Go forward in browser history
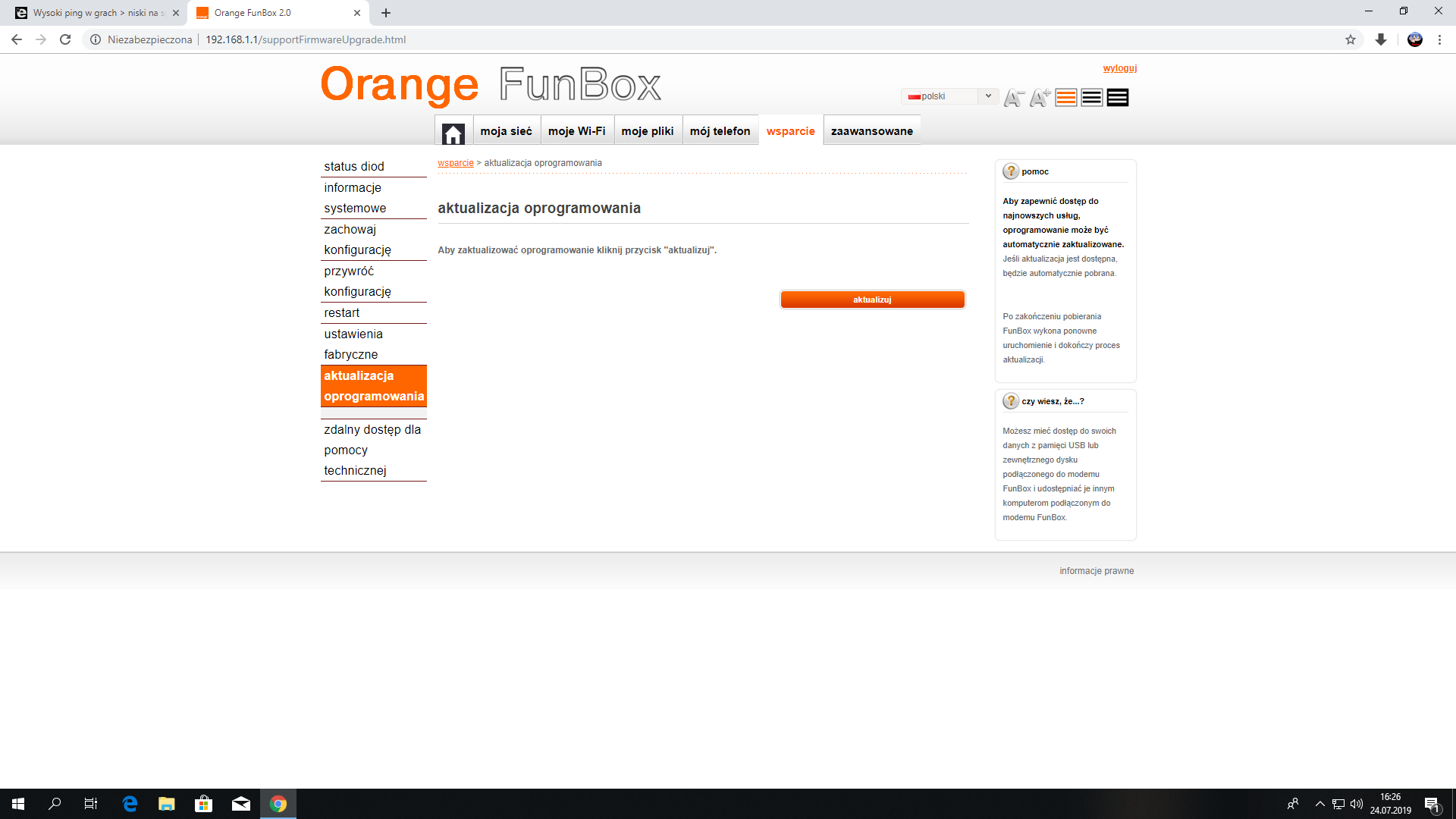 [x=41, y=39]
